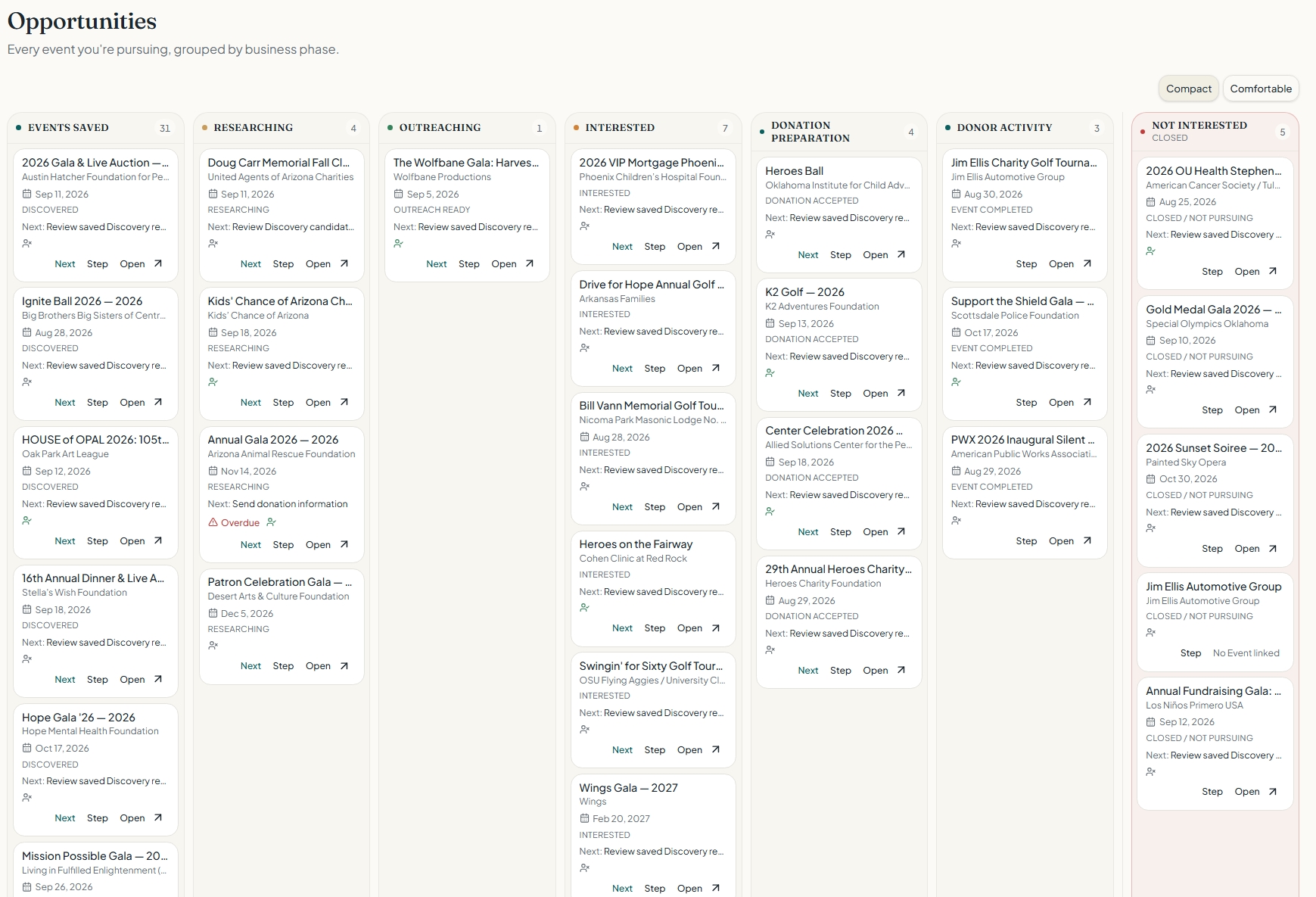The image size is (1316, 897).
Task: Click Bill Vann Memorial Golf card title
Action: click(x=652, y=406)
